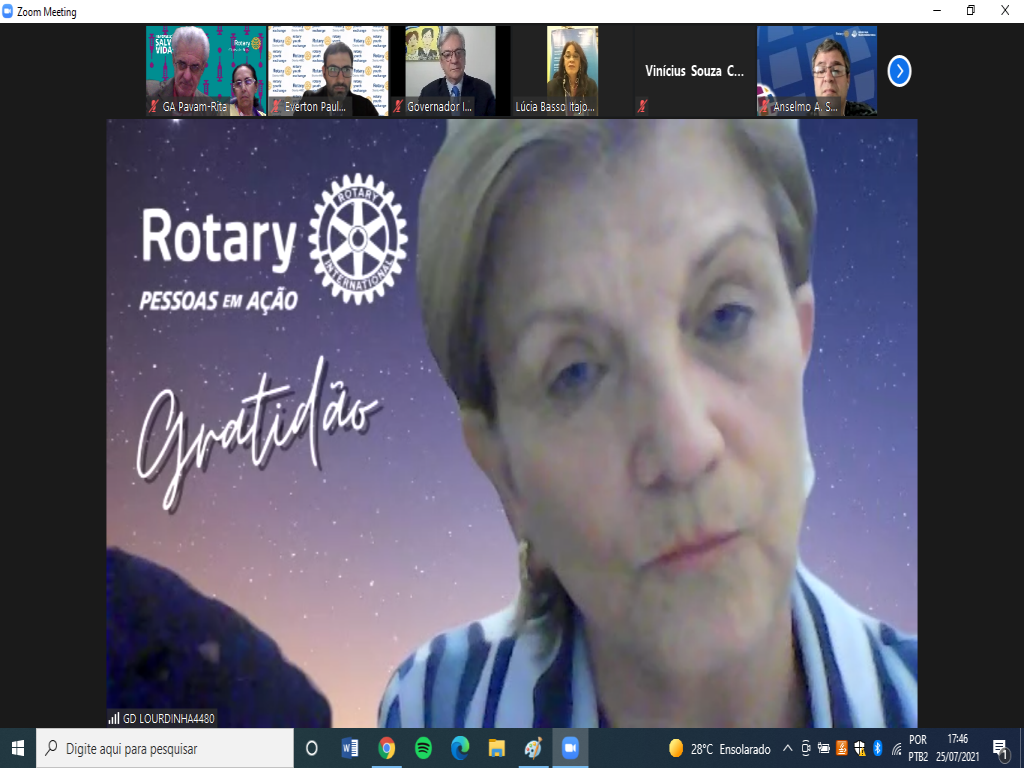The image size is (1024, 768).
Task: Click the 28°C Ensolarado weather widget
Action: point(718,748)
